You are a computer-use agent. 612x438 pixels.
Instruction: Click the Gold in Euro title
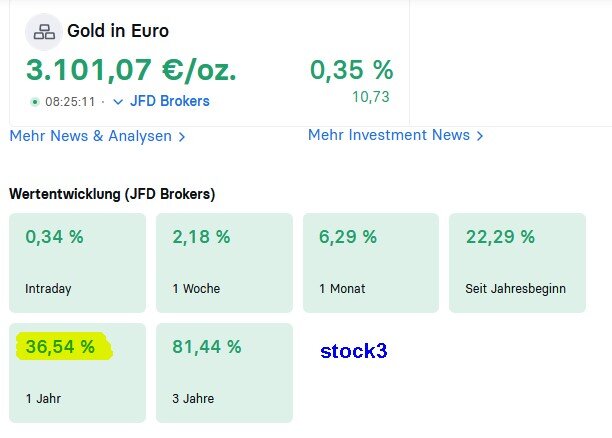point(118,31)
